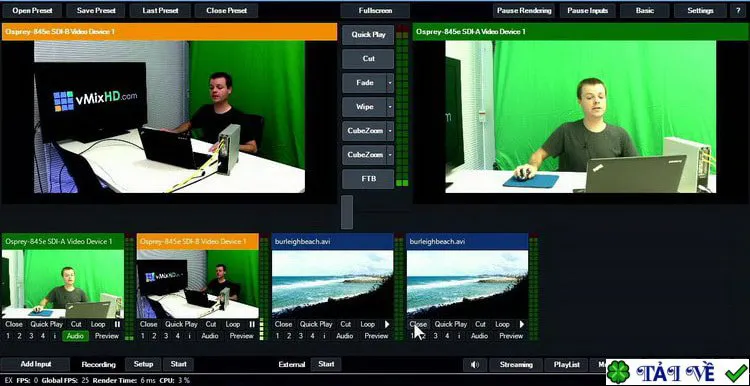Viewport: 750px width, 386px height.
Task: Apply the lower CubeZoom transition
Action: (x=364, y=154)
